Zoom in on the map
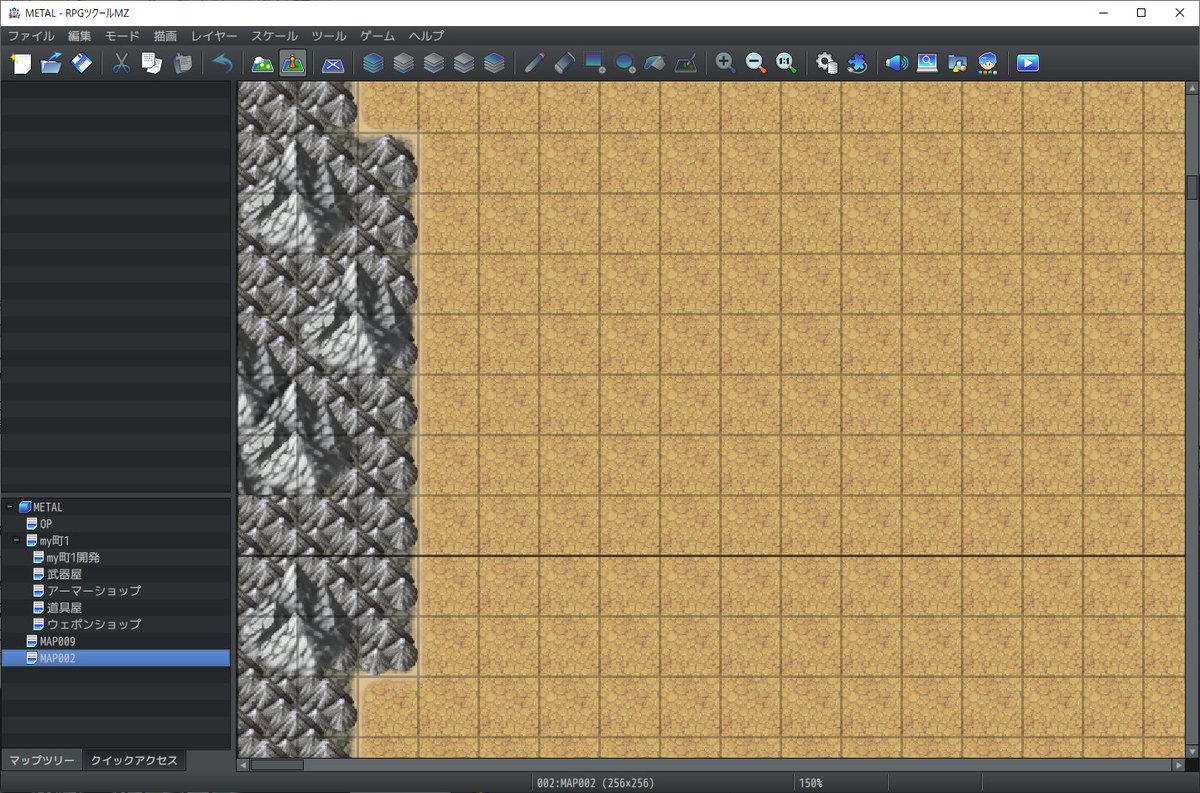 (x=725, y=63)
